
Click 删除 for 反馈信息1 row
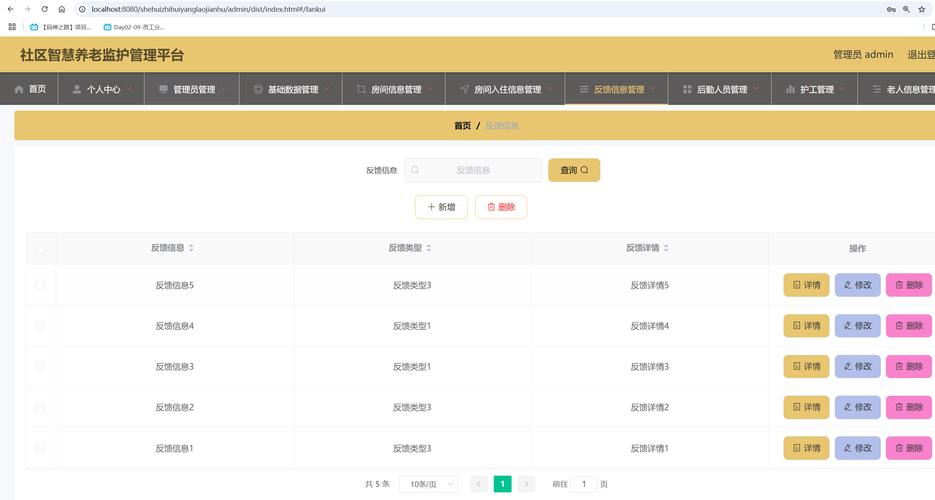[x=909, y=448]
